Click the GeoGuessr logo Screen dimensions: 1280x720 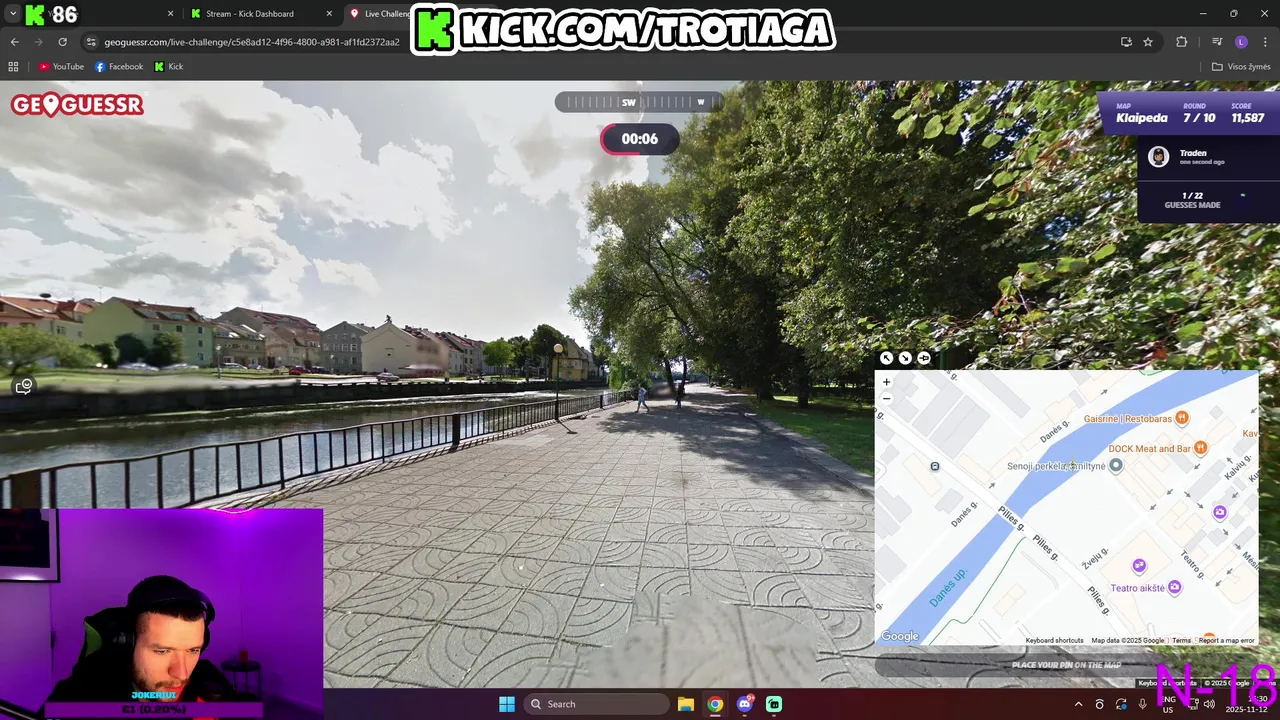tap(77, 105)
